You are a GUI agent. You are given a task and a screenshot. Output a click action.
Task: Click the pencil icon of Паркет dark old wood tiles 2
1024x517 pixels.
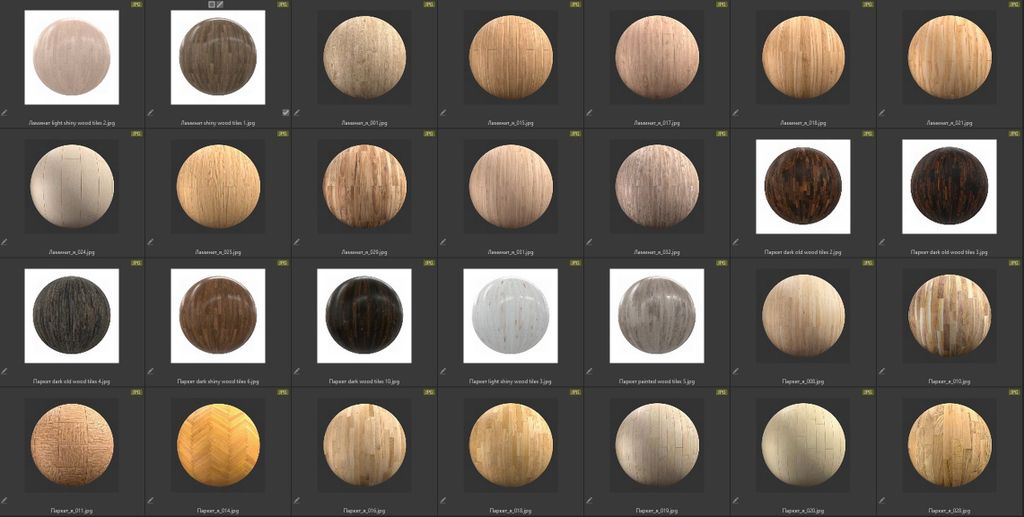[734, 241]
